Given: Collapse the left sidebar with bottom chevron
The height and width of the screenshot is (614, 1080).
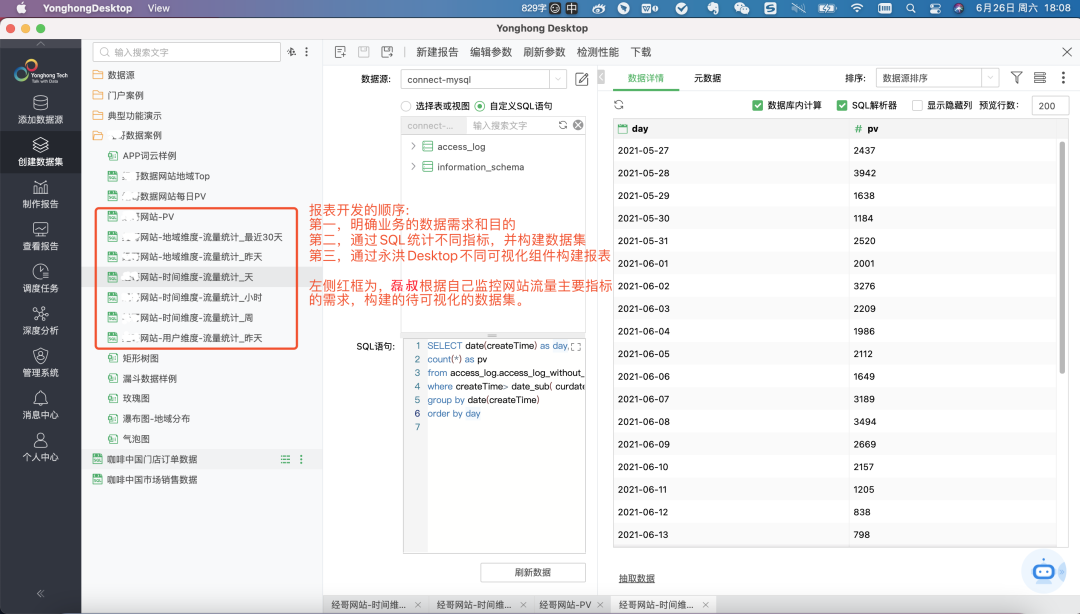Looking at the screenshot, I should click(x=41, y=593).
